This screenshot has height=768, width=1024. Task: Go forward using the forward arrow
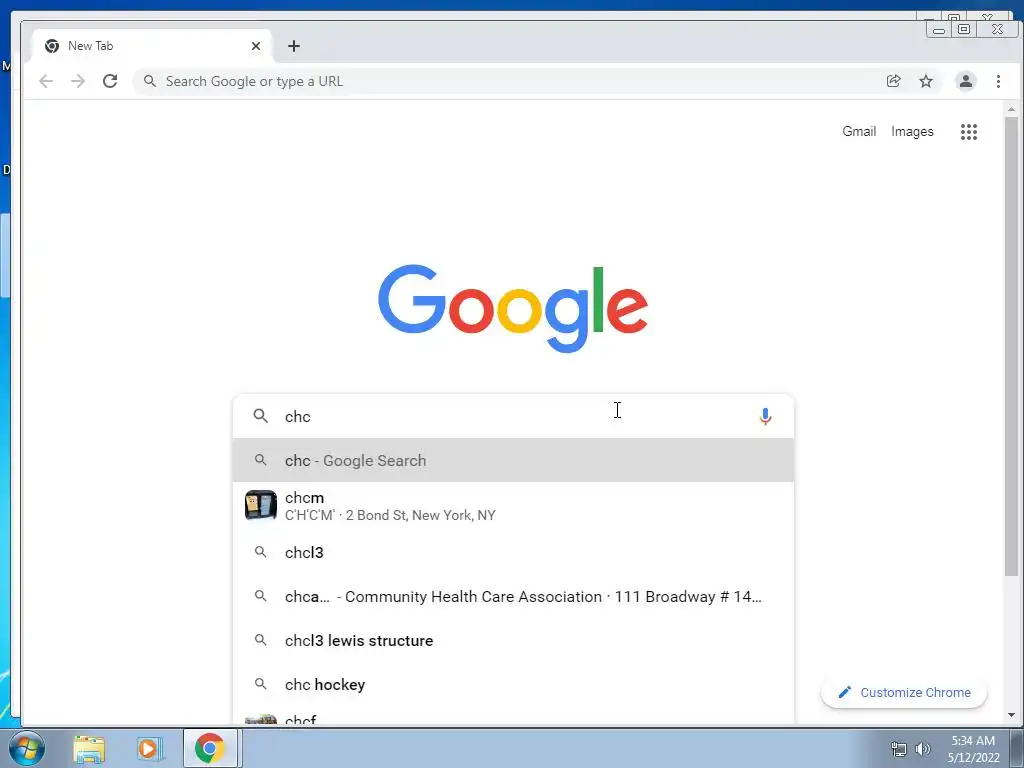[x=78, y=81]
